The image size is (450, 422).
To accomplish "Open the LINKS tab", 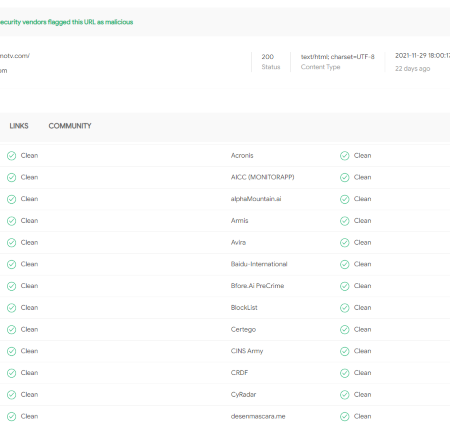I will 19,126.
